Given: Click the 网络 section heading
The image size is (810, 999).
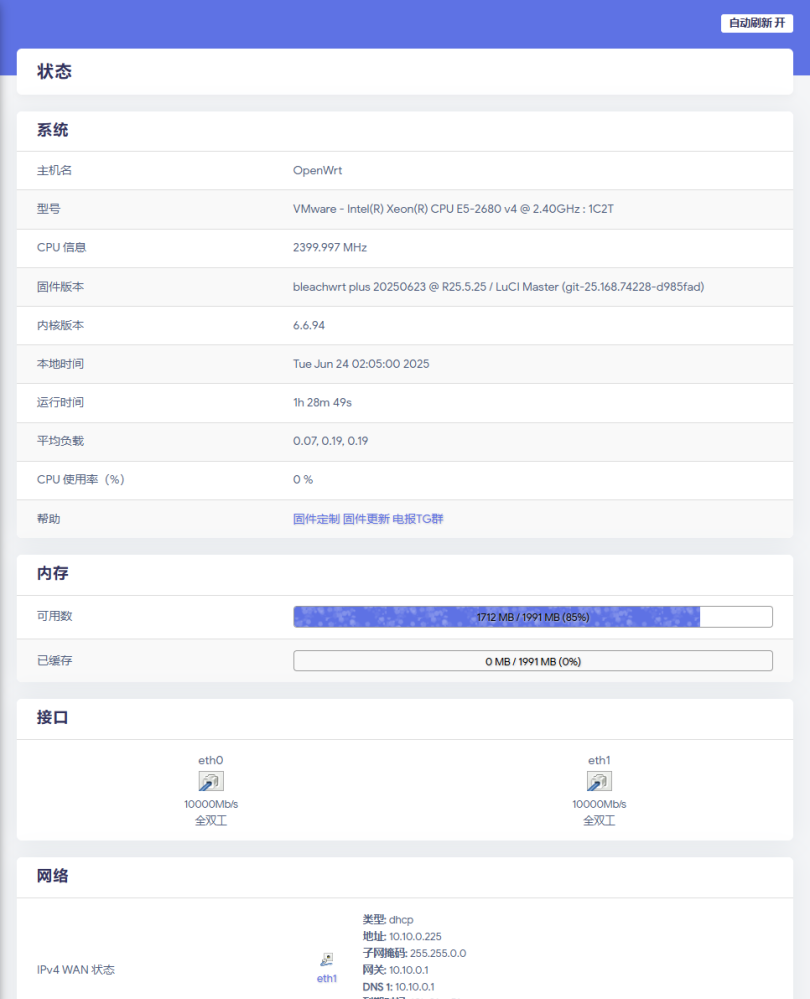Looking at the screenshot, I should (x=53, y=876).
